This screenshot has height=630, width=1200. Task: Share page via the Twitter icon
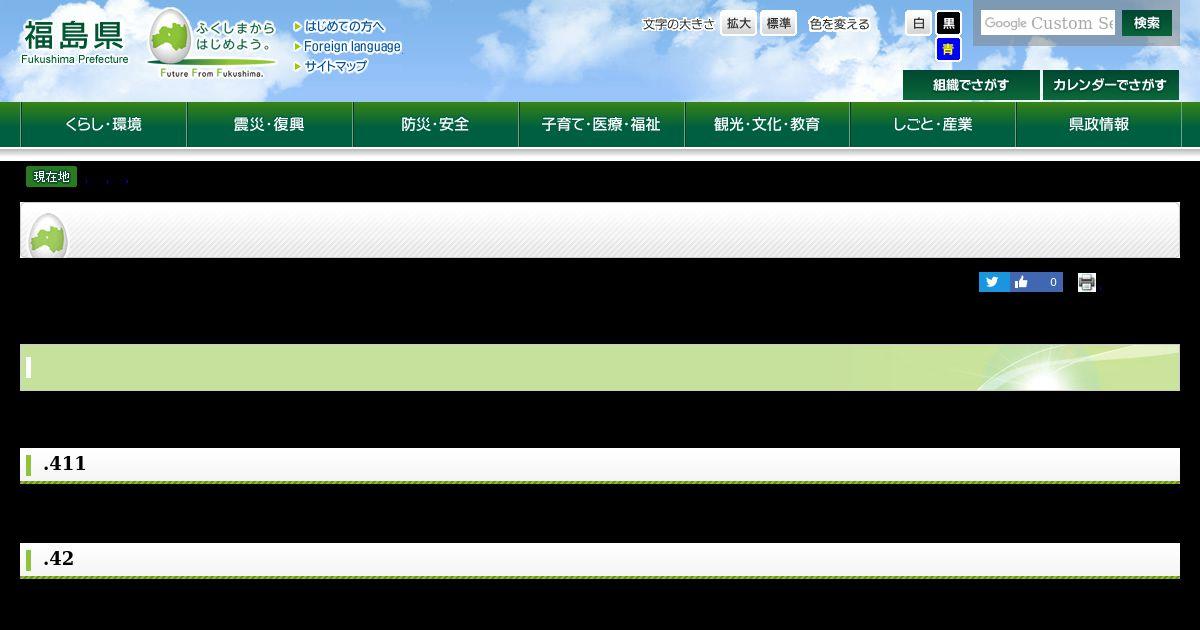coord(993,282)
